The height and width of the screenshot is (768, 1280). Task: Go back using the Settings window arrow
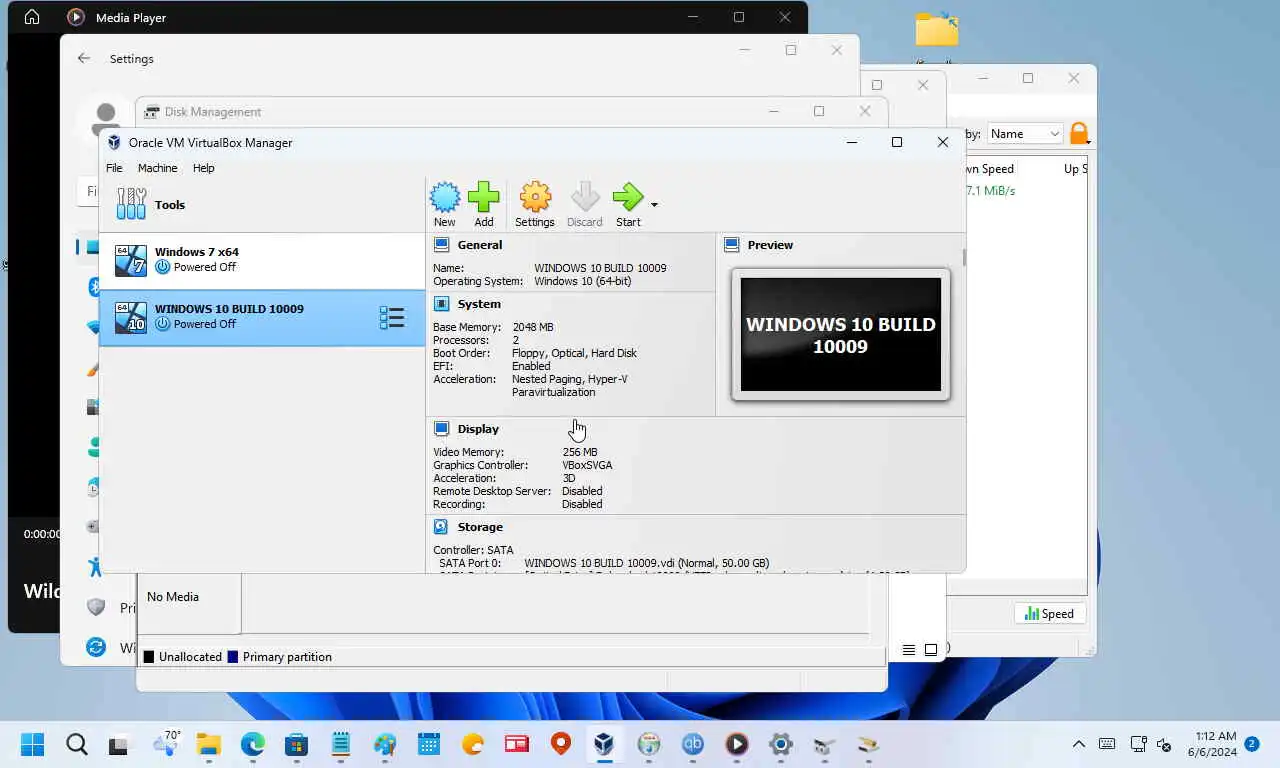84,58
